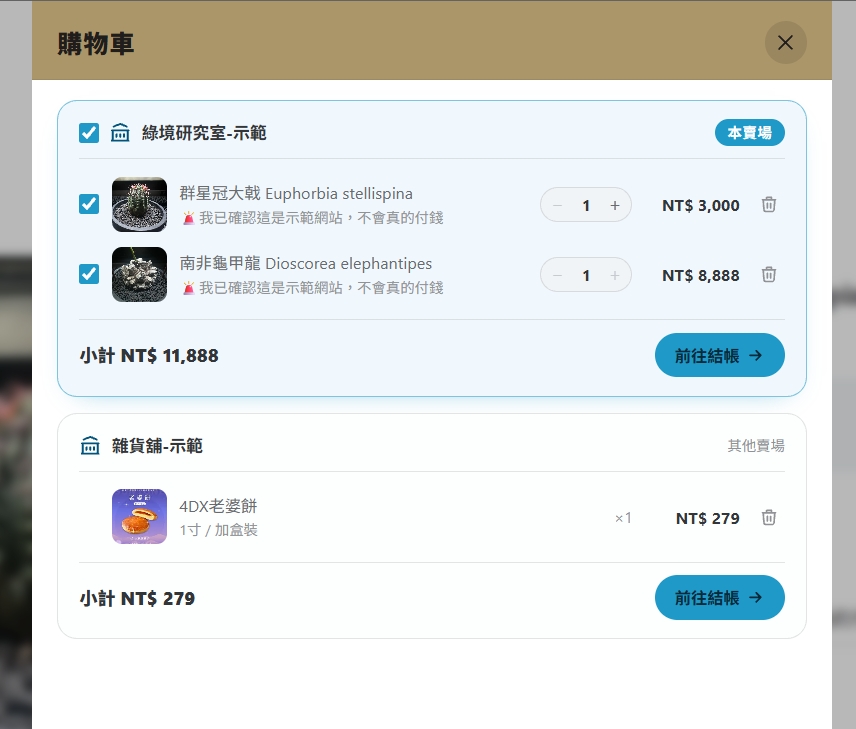Uncheck the 群星冠大戟 Euphorbia stellispina item
This screenshot has width=856, height=729.
89,204
